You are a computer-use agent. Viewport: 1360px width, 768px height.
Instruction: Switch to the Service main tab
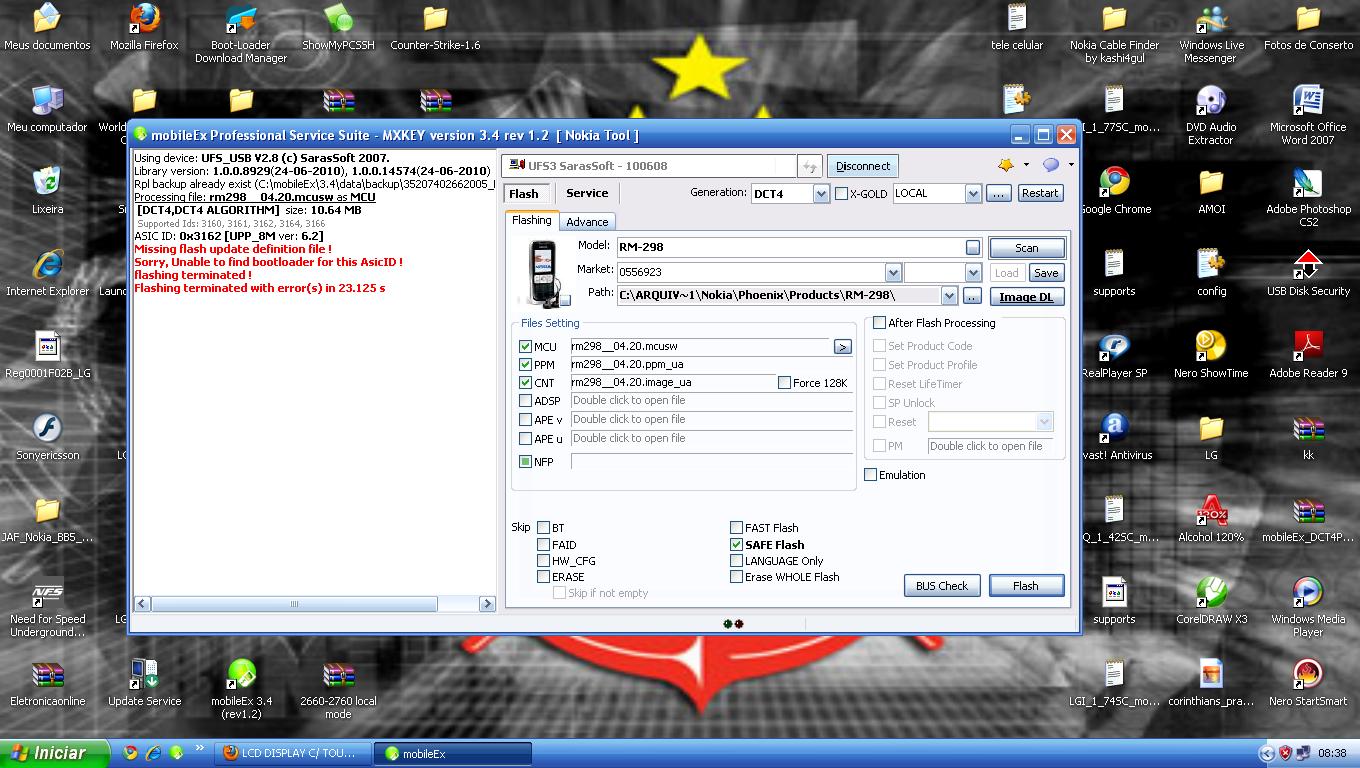[587, 193]
